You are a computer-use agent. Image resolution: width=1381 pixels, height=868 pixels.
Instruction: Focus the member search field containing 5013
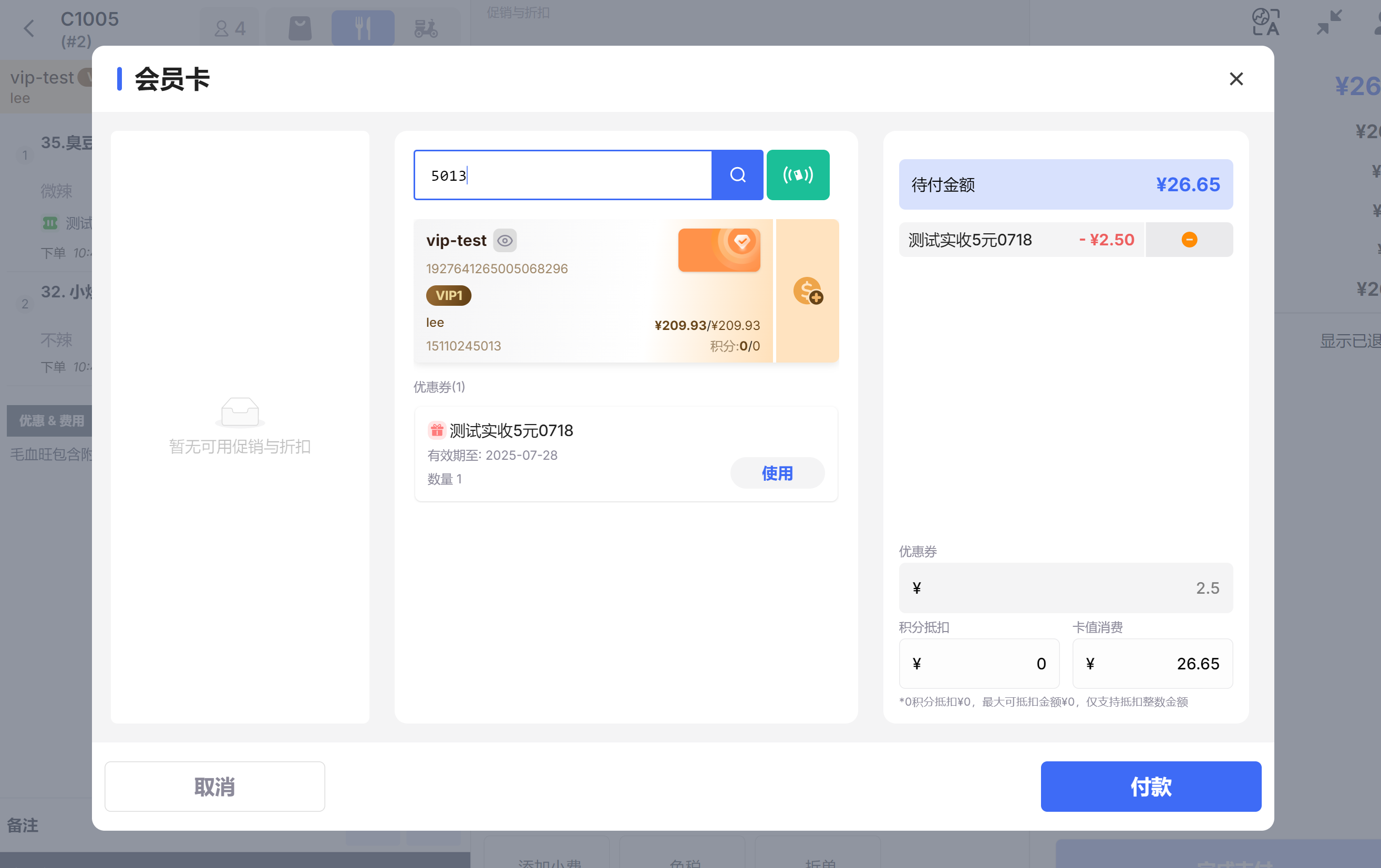tap(563, 175)
